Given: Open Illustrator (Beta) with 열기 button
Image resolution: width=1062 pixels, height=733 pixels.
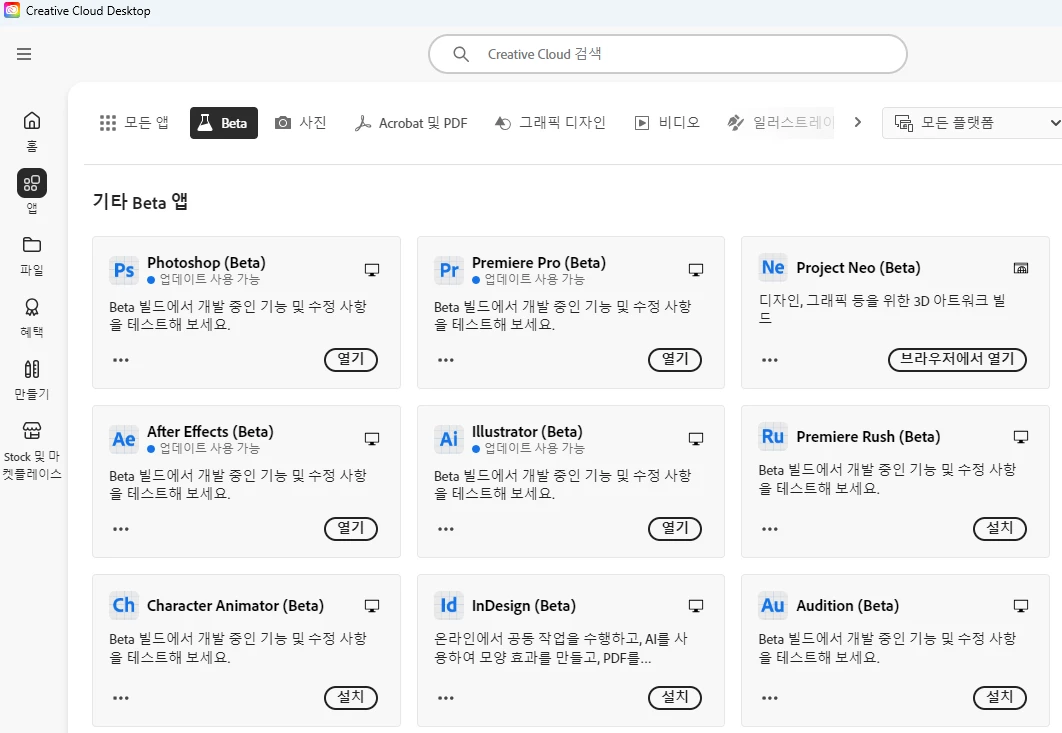Looking at the screenshot, I should click(x=675, y=528).
